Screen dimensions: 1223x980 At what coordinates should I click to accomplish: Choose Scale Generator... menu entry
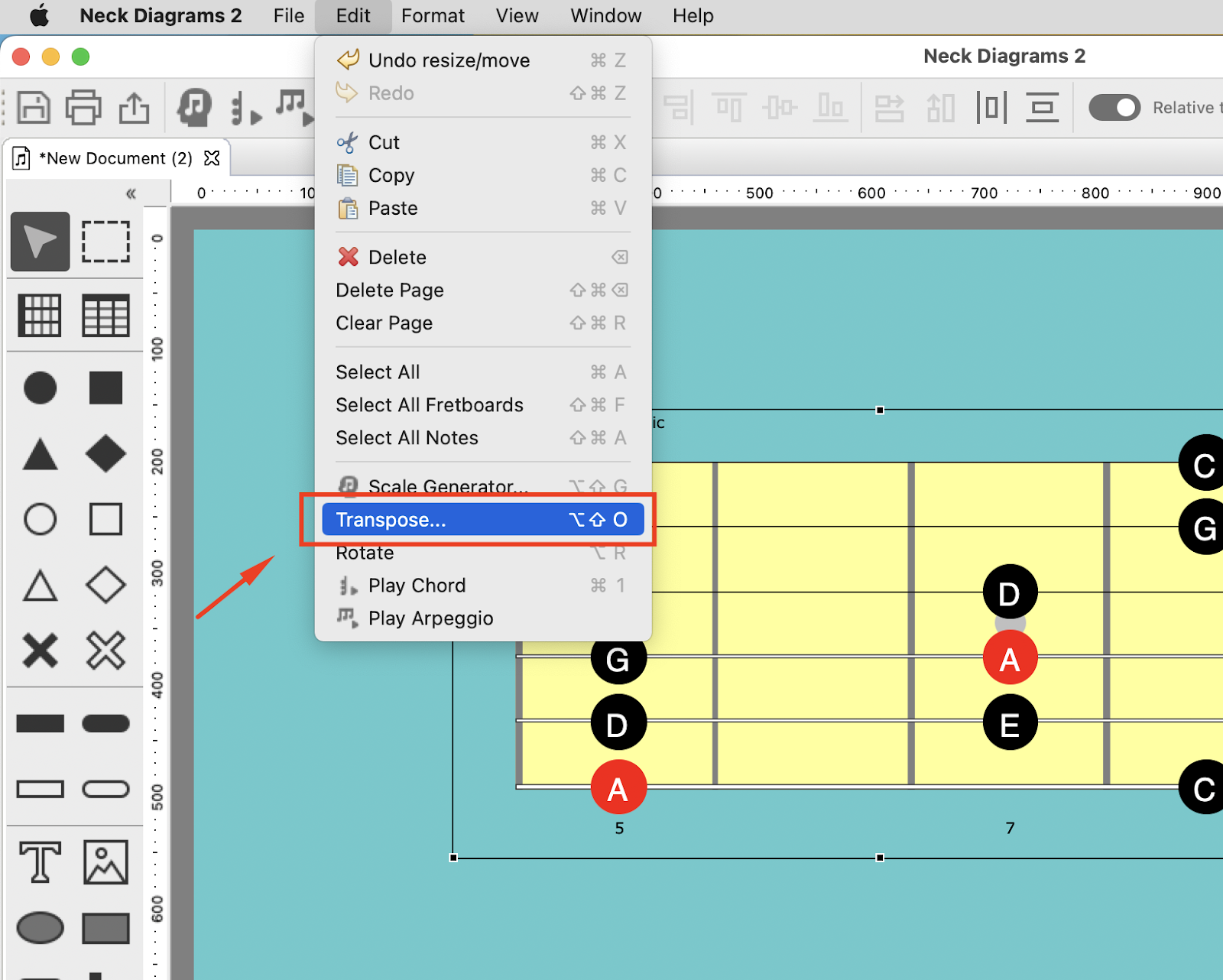click(x=483, y=486)
